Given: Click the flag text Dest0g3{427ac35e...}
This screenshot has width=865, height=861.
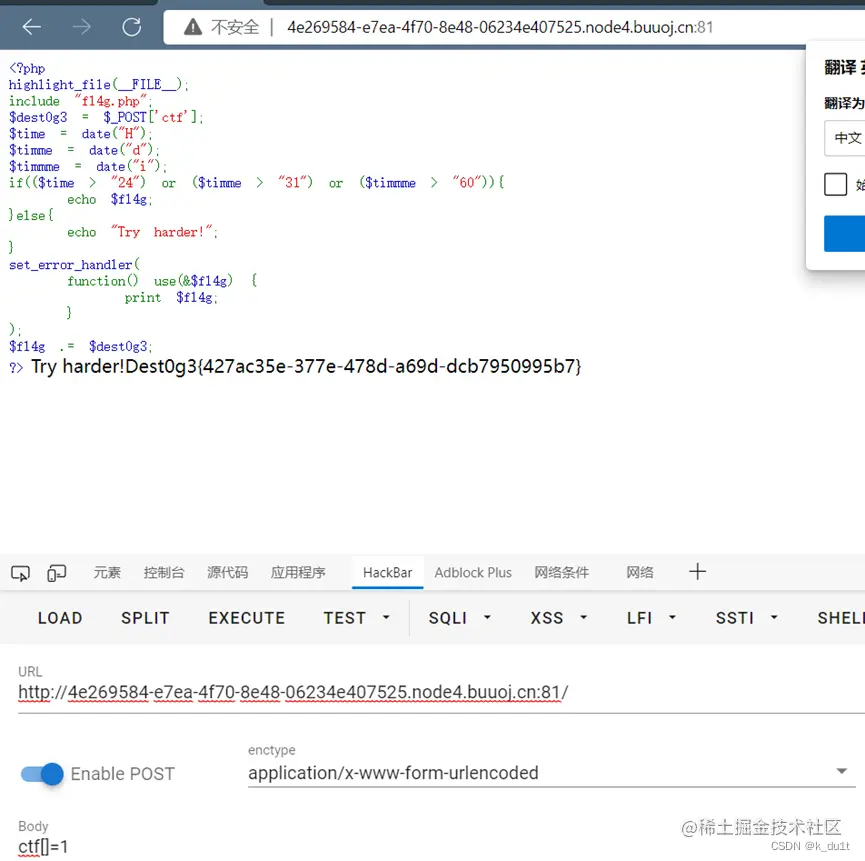Looking at the screenshot, I should click(x=353, y=366).
